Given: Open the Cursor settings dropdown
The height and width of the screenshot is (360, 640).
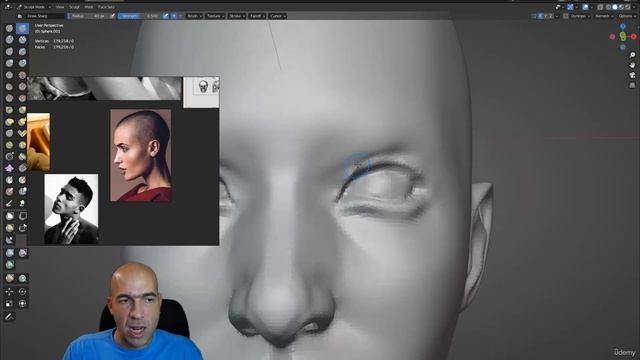Looking at the screenshot, I should (x=278, y=16).
